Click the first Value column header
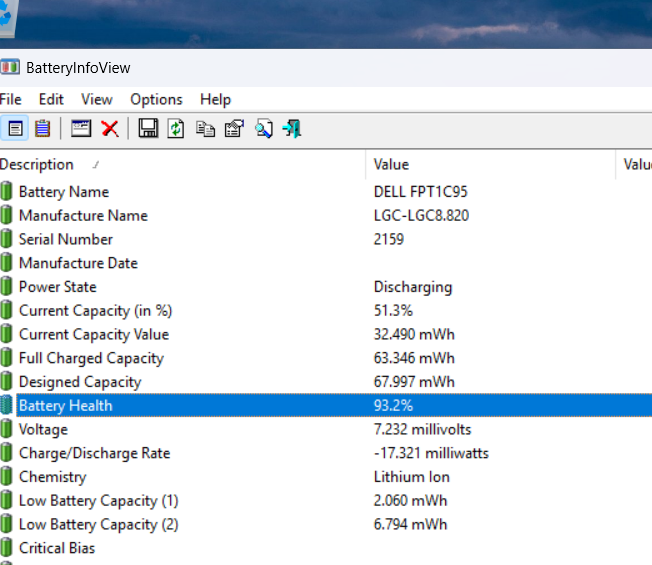This screenshot has height=565, width=652. coord(491,165)
